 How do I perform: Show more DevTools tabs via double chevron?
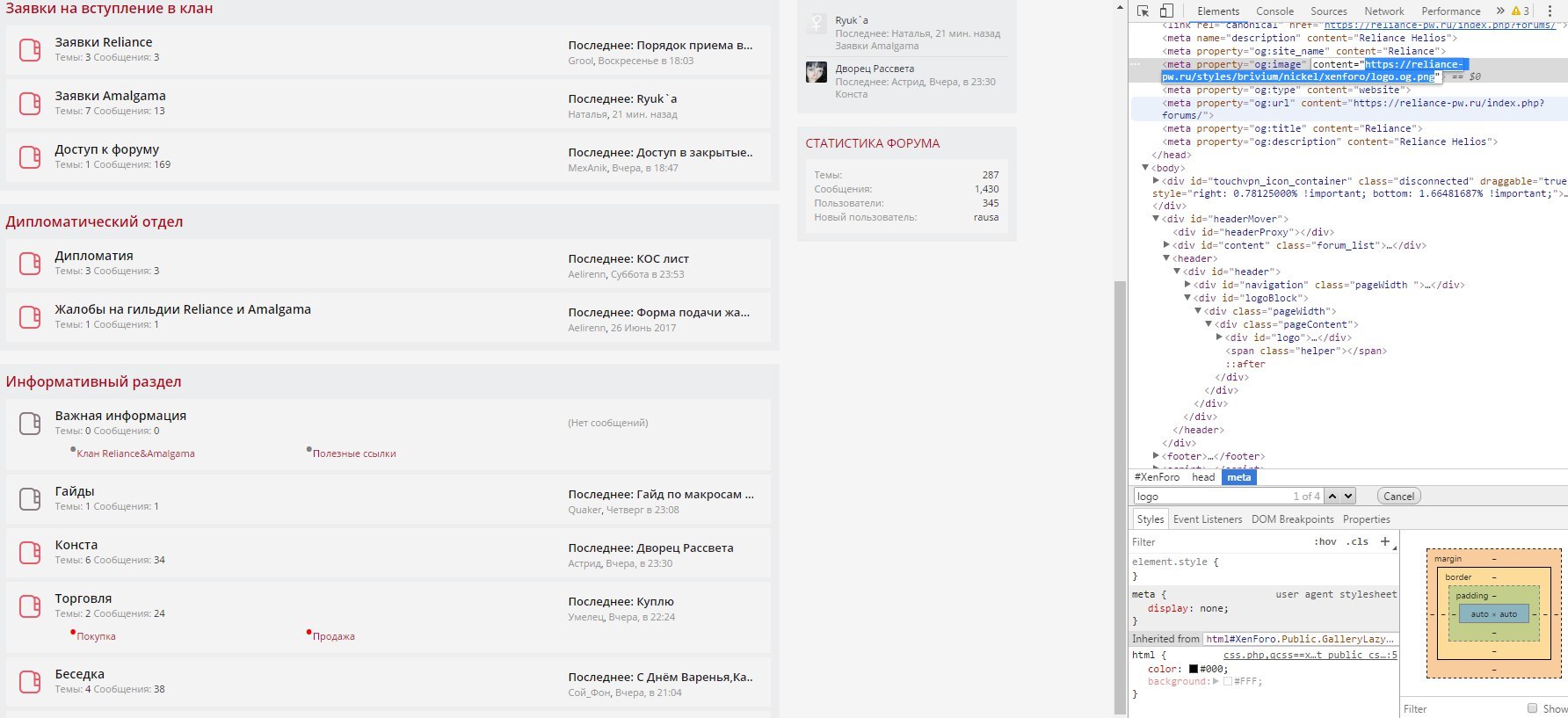pos(1500,11)
